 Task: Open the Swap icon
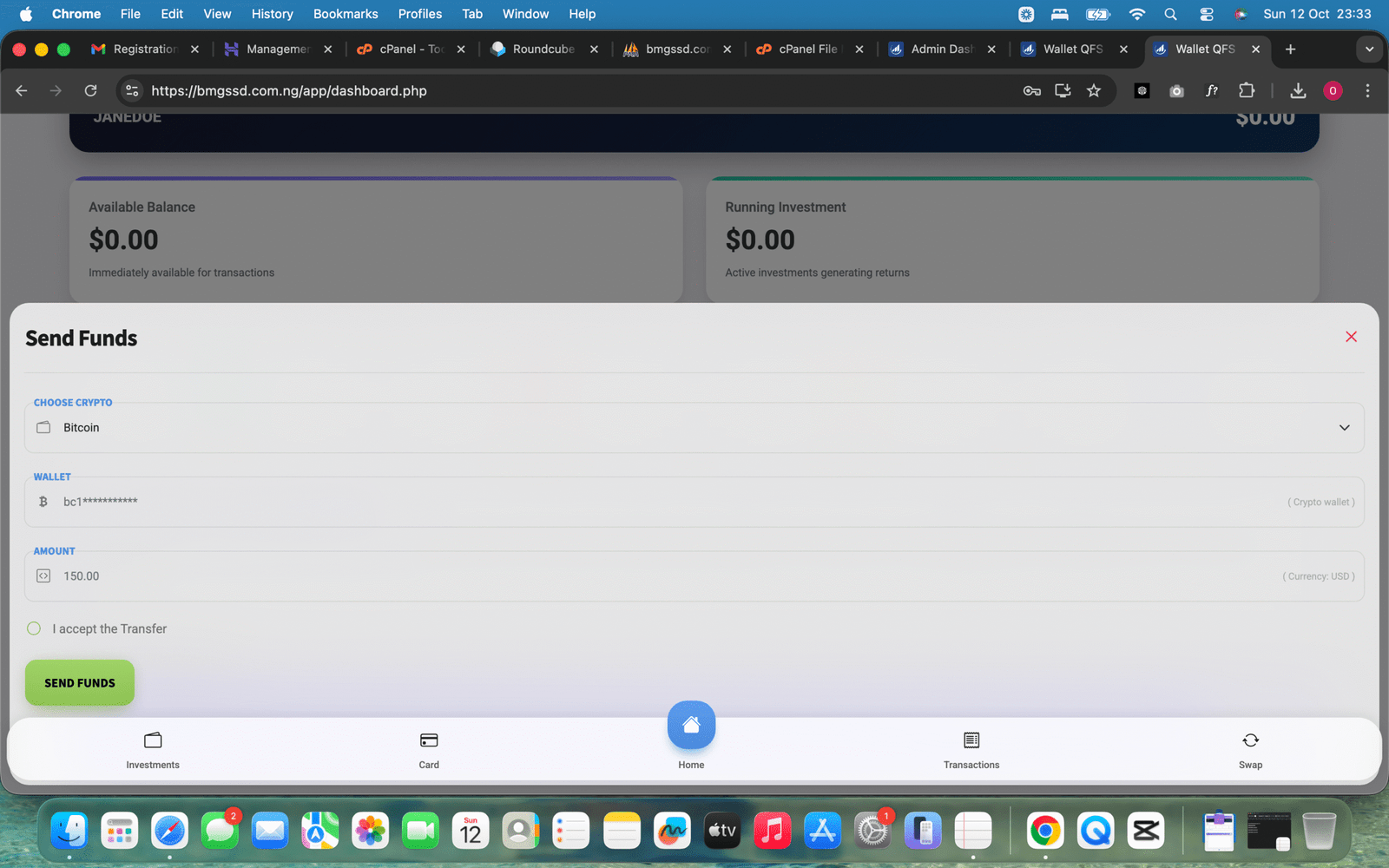[1250, 740]
